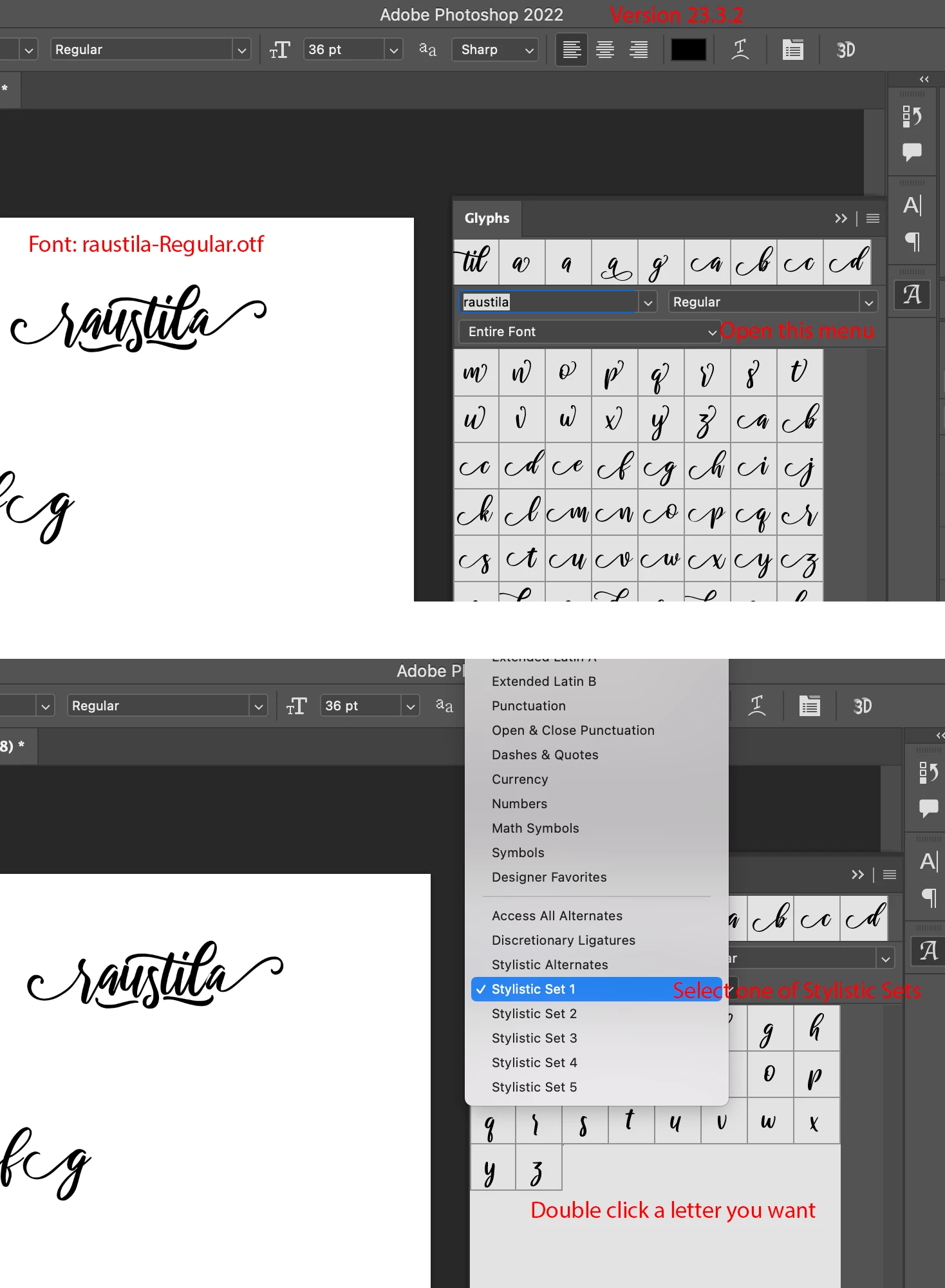945x1288 pixels.
Task: Choose Currency from the menu
Action: click(x=597, y=779)
